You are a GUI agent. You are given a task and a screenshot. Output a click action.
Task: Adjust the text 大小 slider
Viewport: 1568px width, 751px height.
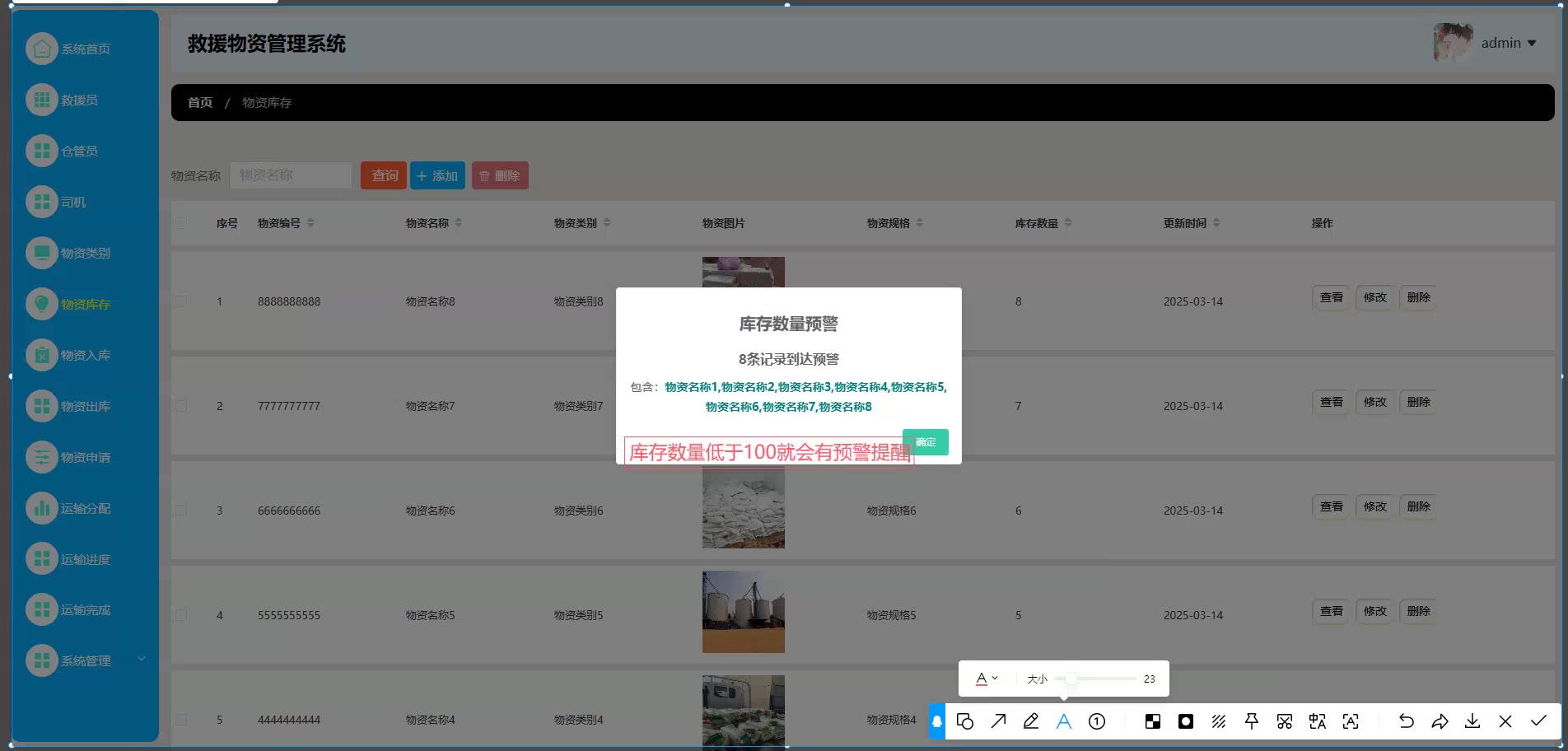pos(1071,679)
